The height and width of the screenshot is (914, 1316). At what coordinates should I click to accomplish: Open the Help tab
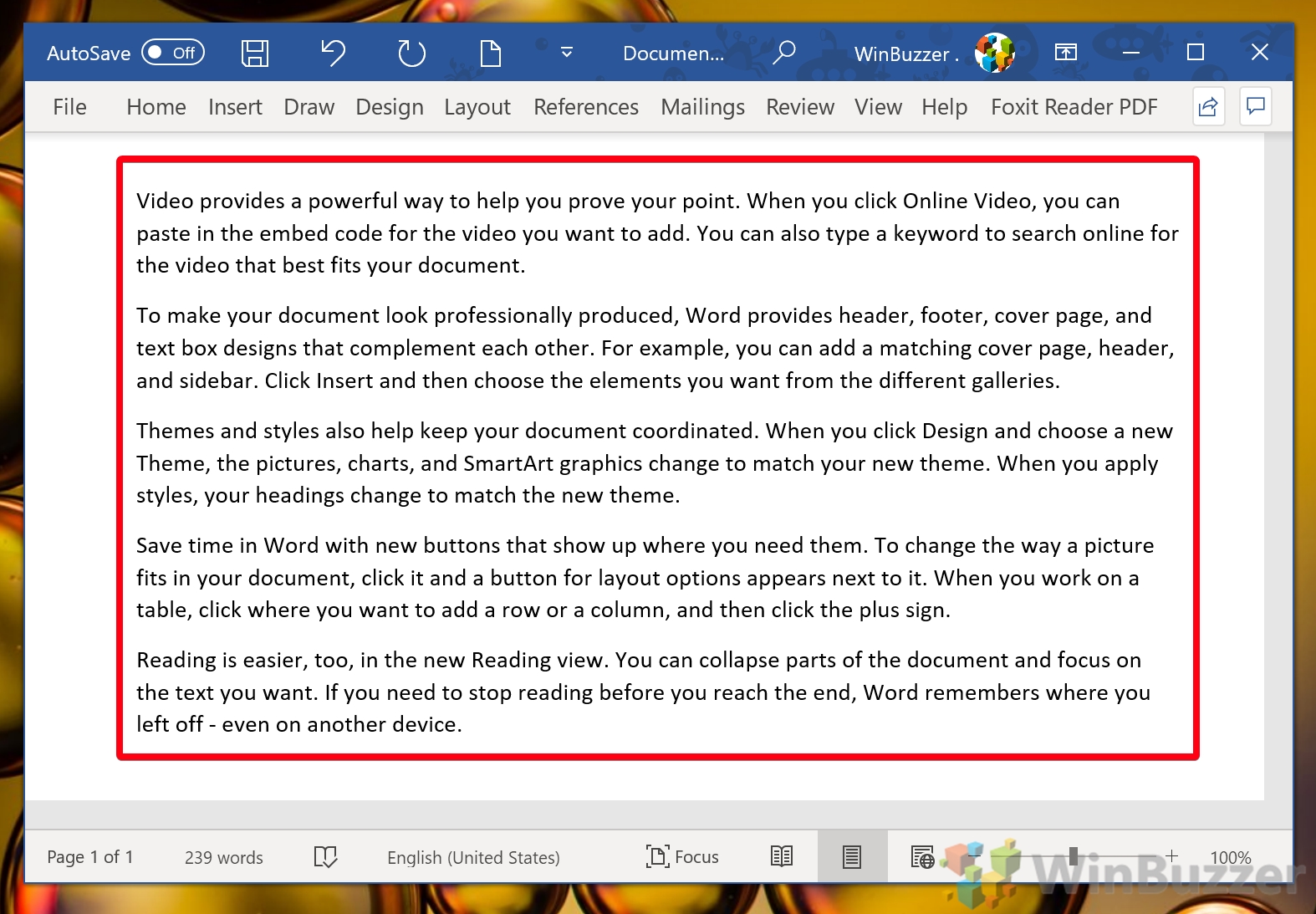click(945, 107)
